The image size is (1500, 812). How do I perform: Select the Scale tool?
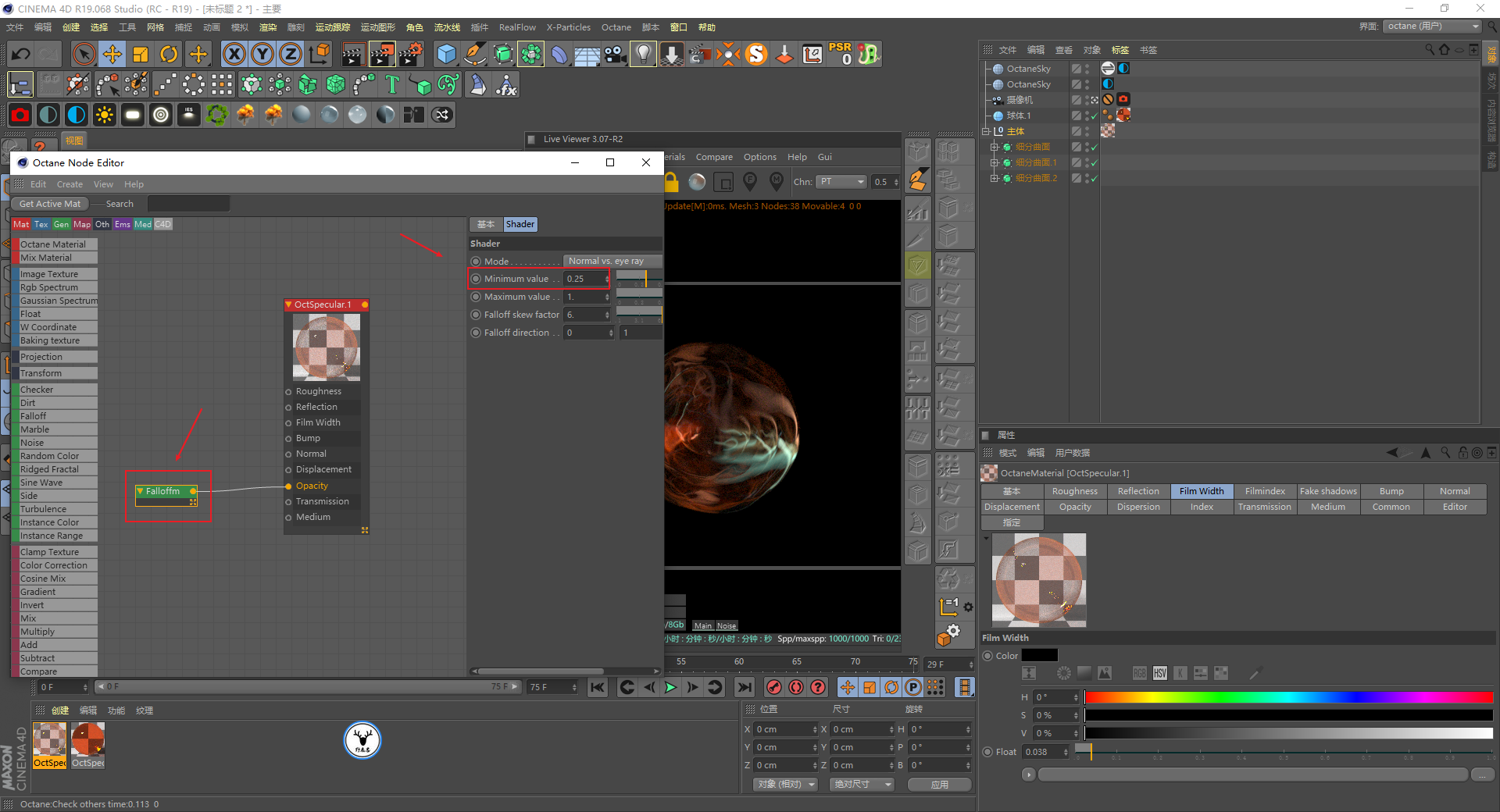pyautogui.click(x=141, y=54)
